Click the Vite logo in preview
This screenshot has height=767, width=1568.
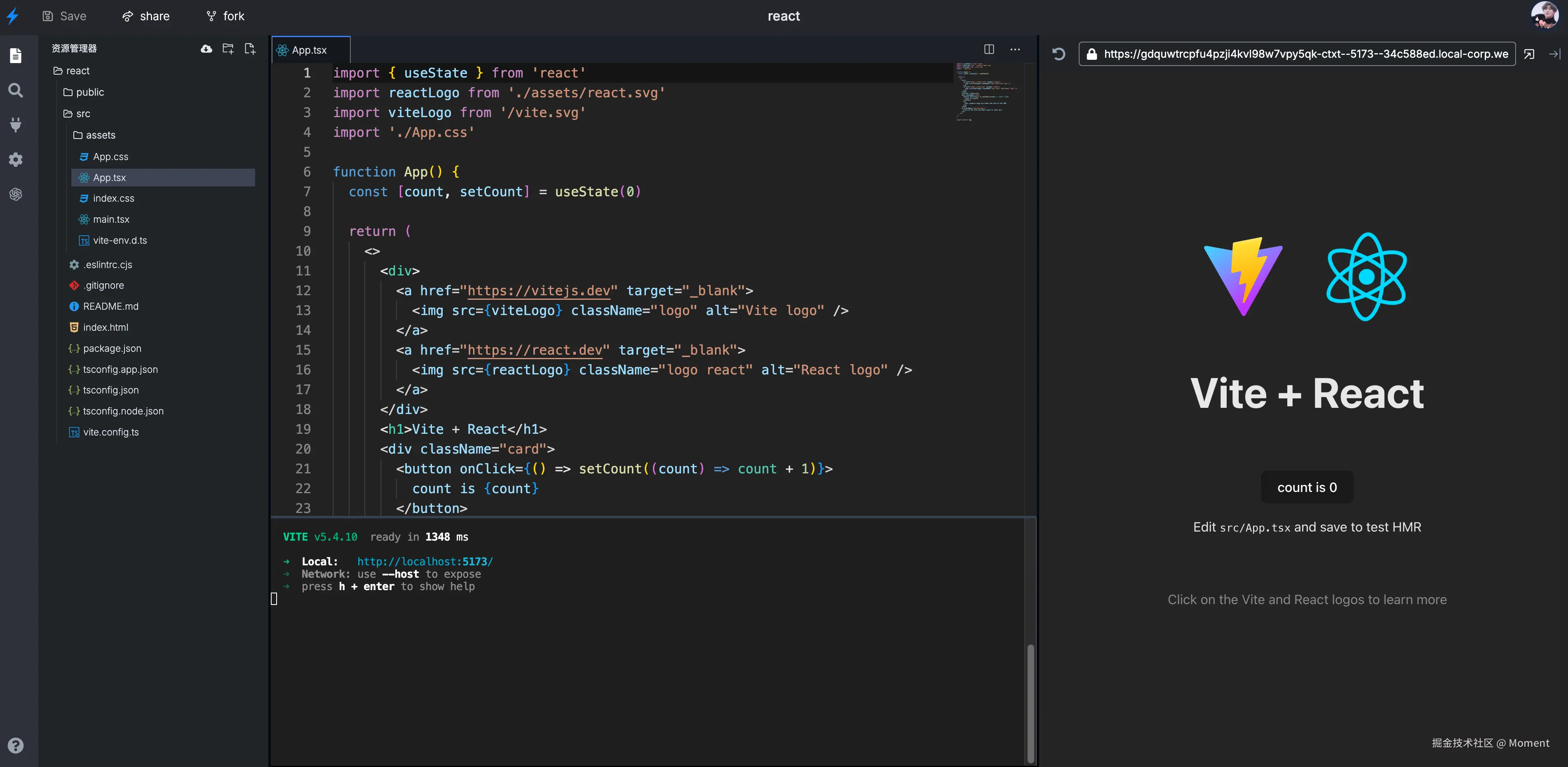pos(1244,276)
